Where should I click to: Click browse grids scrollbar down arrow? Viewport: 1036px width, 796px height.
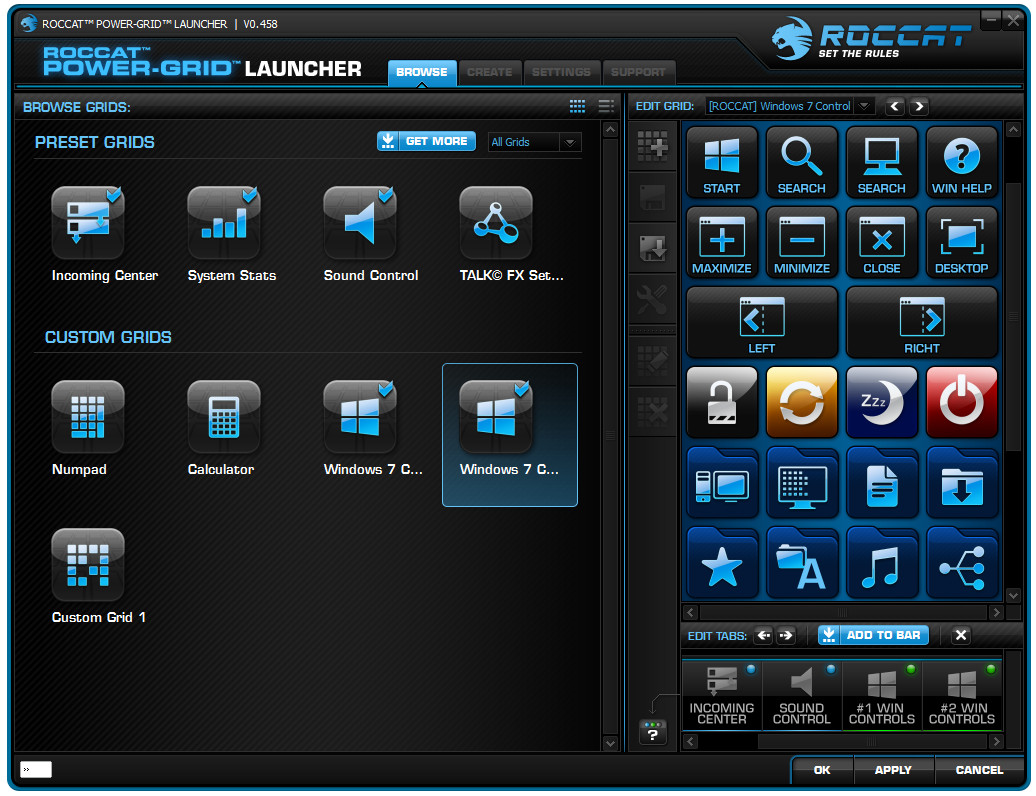pos(610,743)
